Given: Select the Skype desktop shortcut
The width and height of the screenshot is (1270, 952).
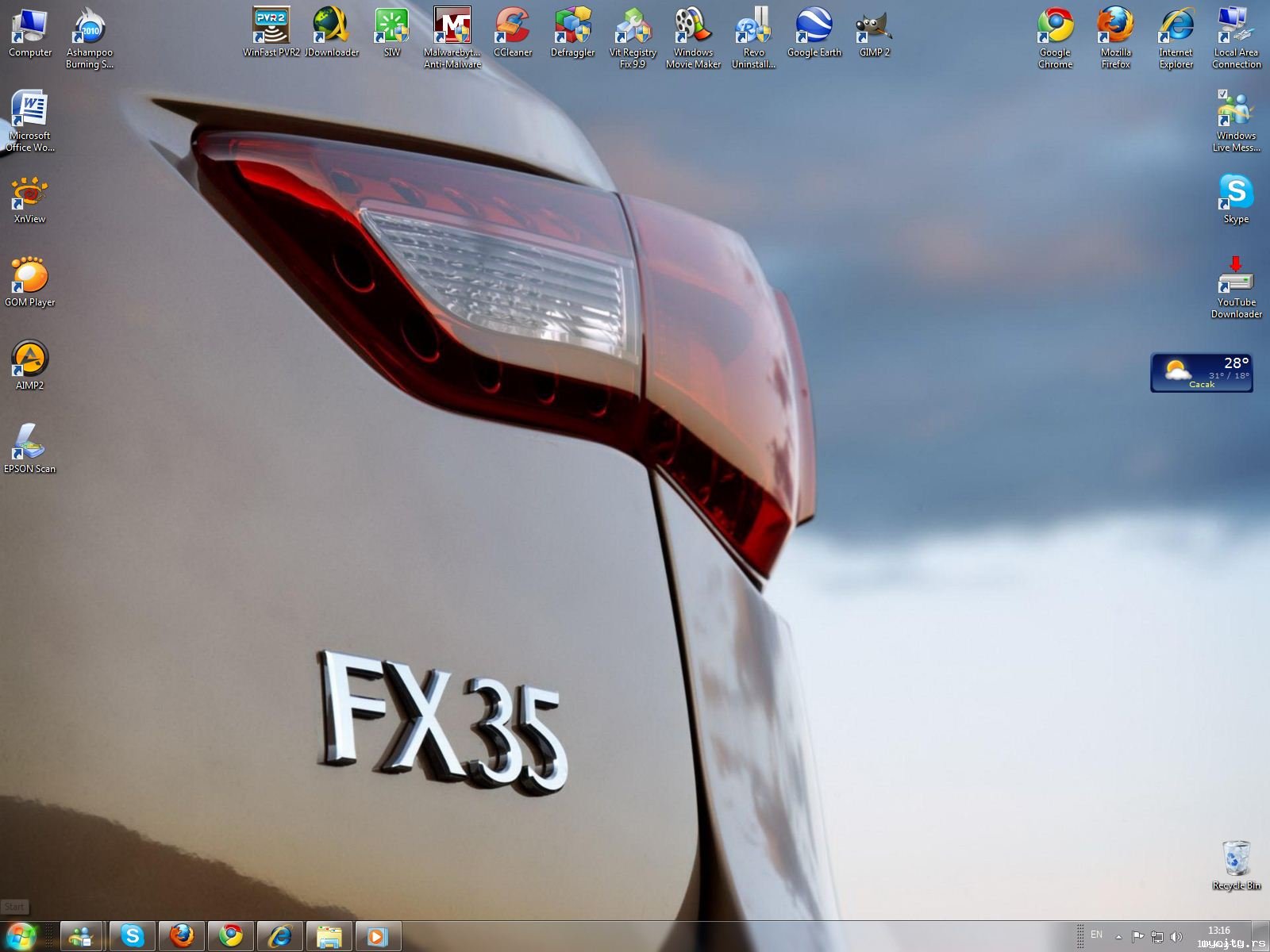Looking at the screenshot, I should 1237,199.
